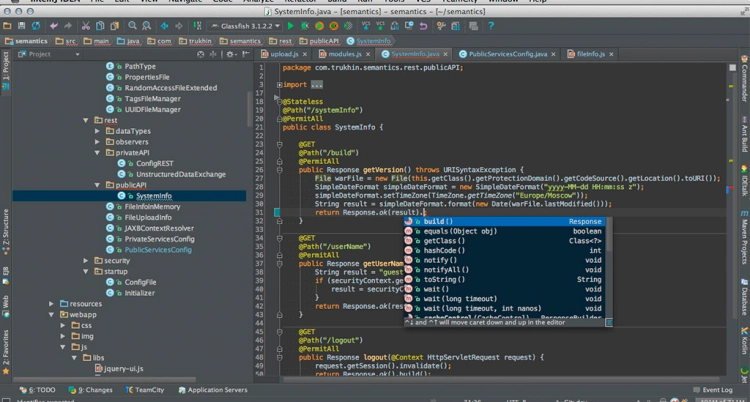
Task: Open the Structure side panel
Action: point(5,232)
